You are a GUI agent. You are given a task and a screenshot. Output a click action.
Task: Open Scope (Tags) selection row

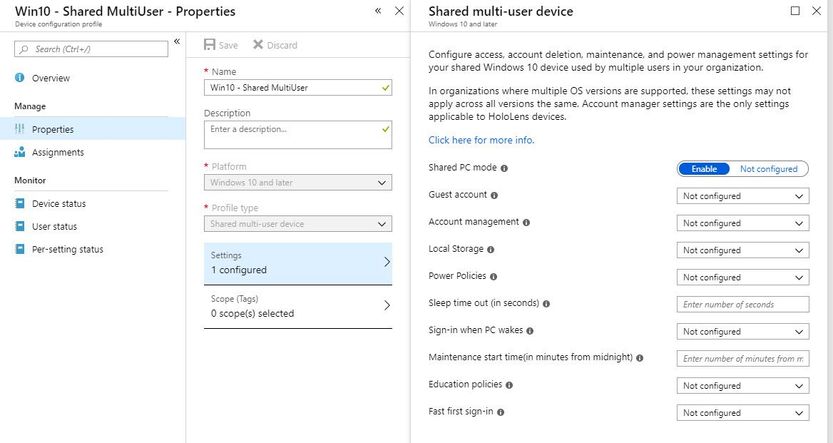click(297, 306)
